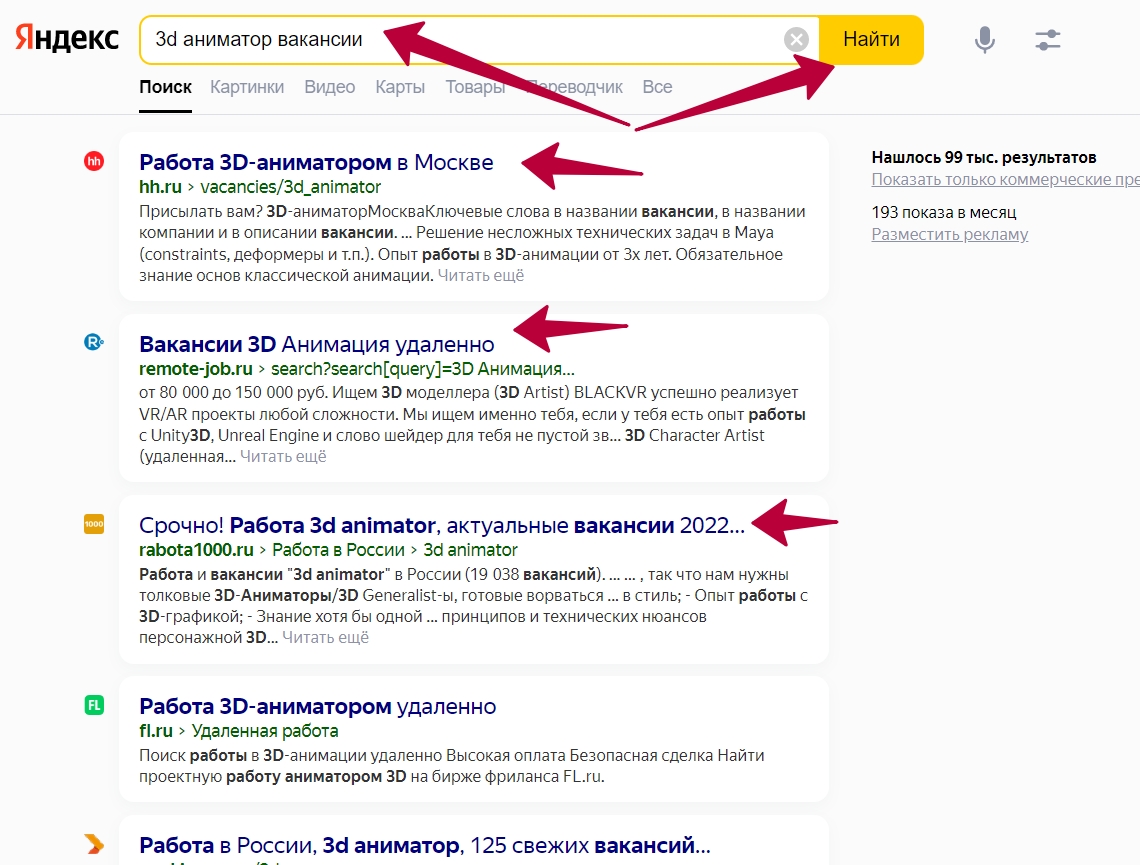Switch to Видео tab

click(x=329, y=87)
